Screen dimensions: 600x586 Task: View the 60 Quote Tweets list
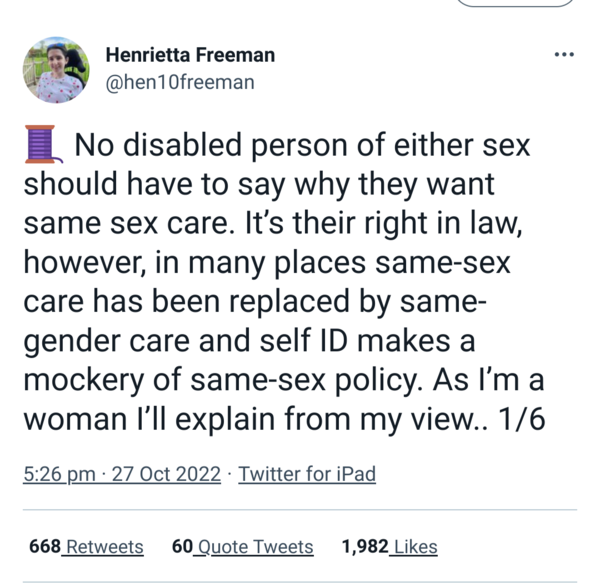coord(243,547)
